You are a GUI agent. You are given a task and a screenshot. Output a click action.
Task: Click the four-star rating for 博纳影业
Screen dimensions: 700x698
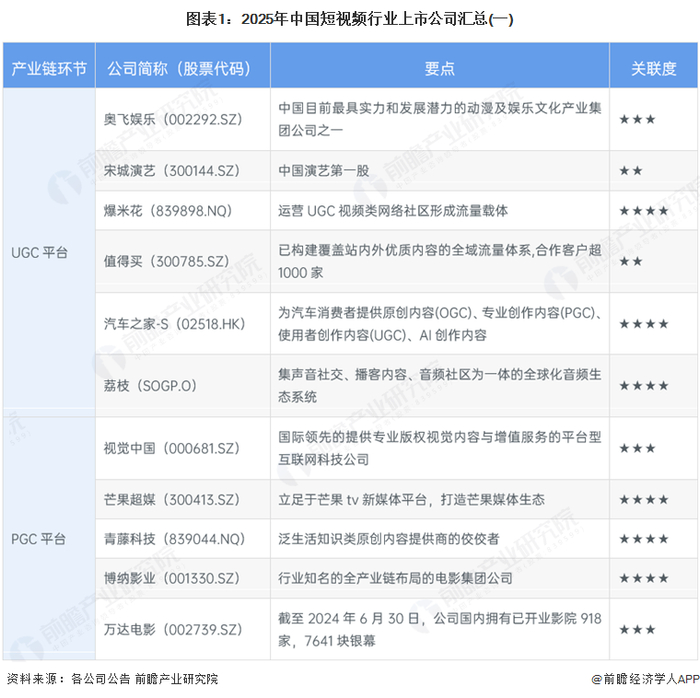coord(644,578)
